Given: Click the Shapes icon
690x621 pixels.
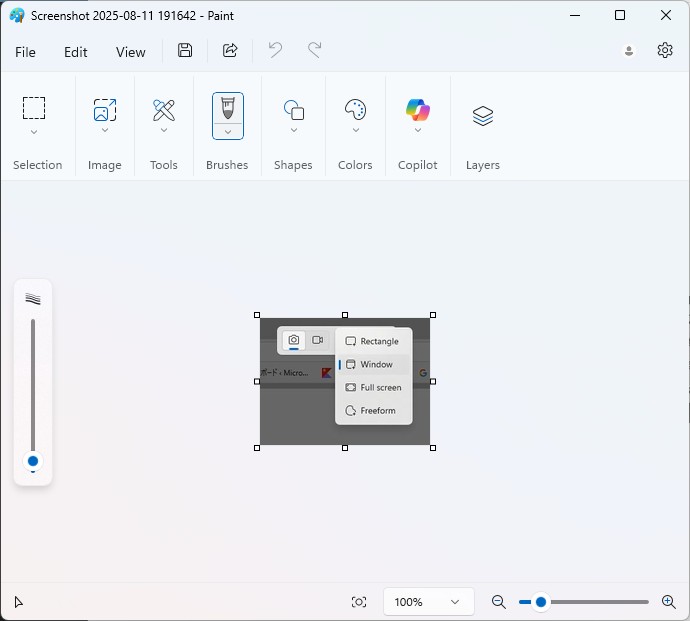Looking at the screenshot, I should click(294, 110).
